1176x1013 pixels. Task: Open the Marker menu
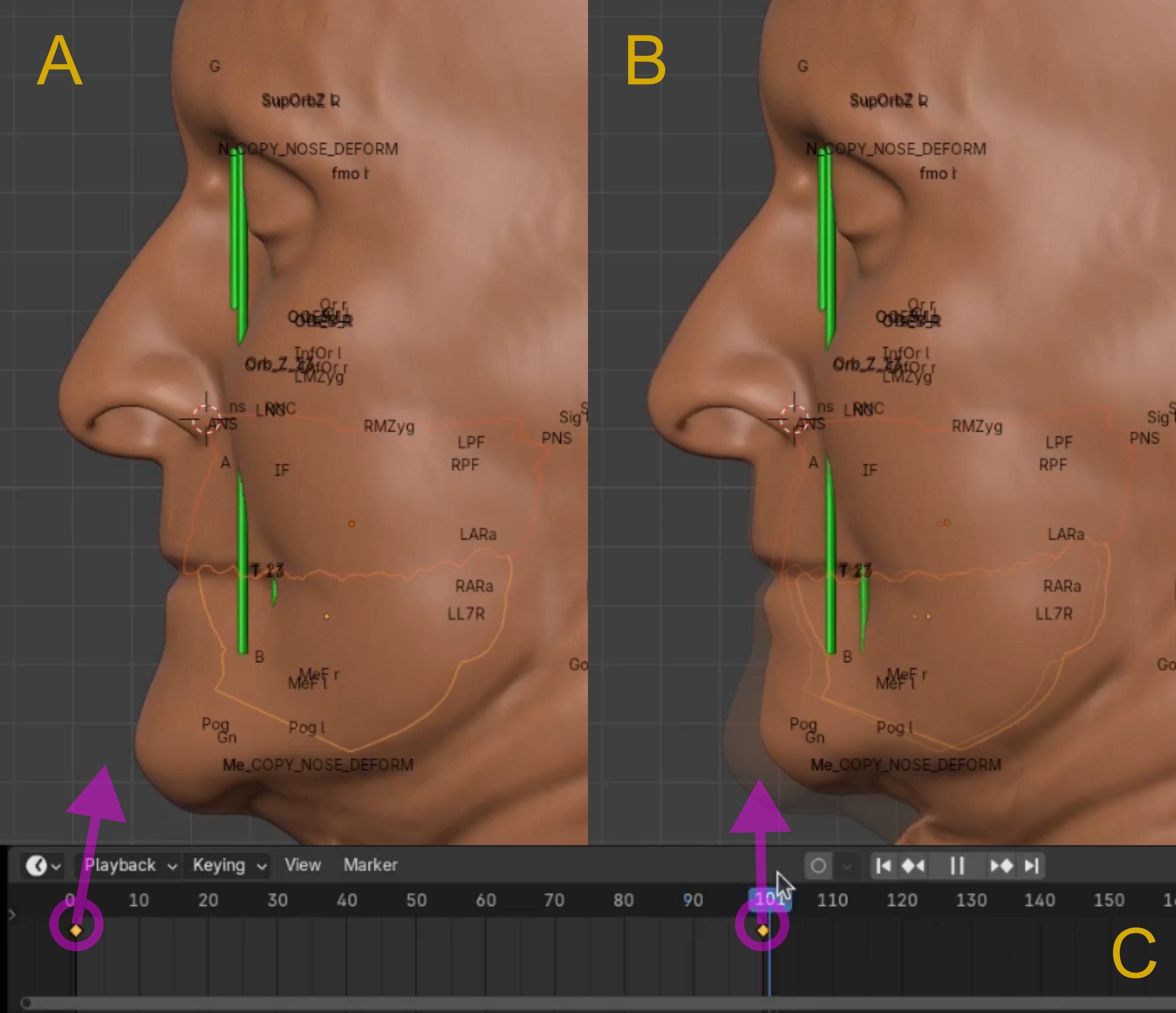[x=370, y=865]
